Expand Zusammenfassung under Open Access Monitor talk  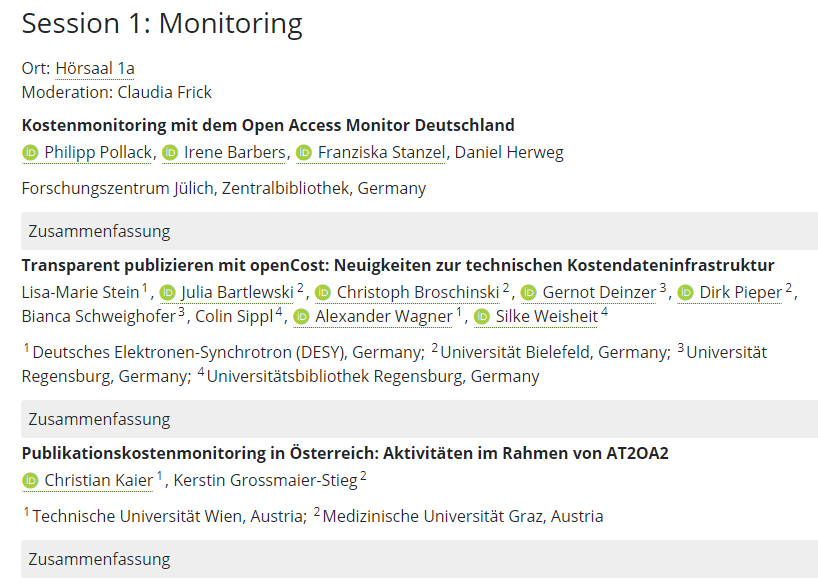[x=419, y=231]
